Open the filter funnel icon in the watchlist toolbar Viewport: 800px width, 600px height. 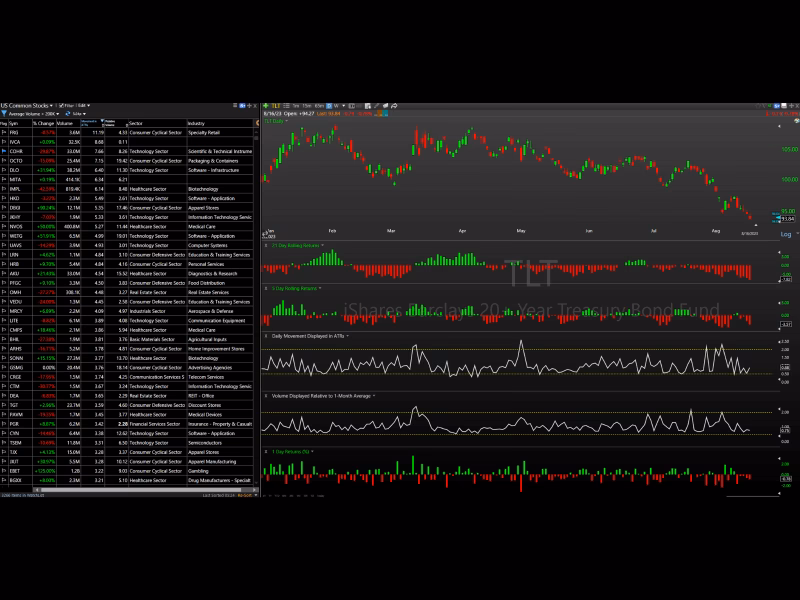click(5, 113)
